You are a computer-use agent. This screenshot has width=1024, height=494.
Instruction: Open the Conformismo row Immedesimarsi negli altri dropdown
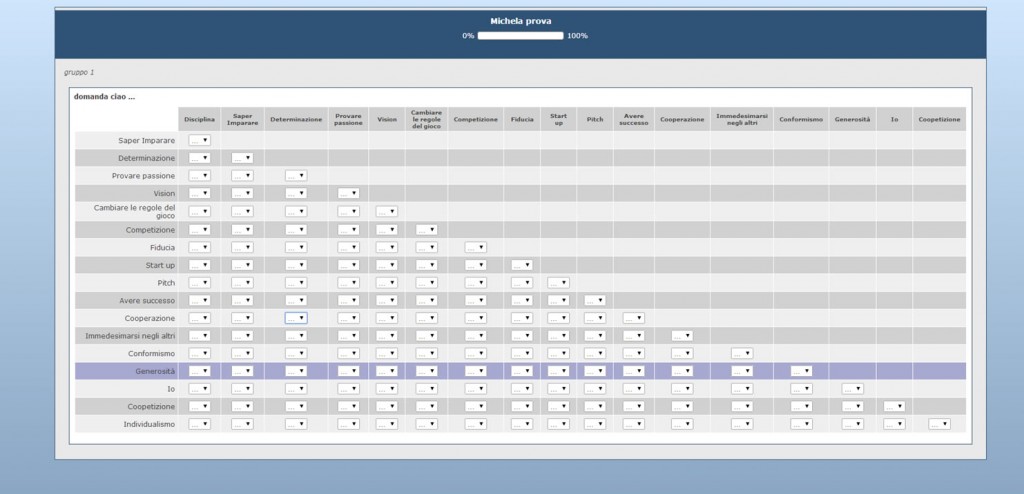(741, 353)
